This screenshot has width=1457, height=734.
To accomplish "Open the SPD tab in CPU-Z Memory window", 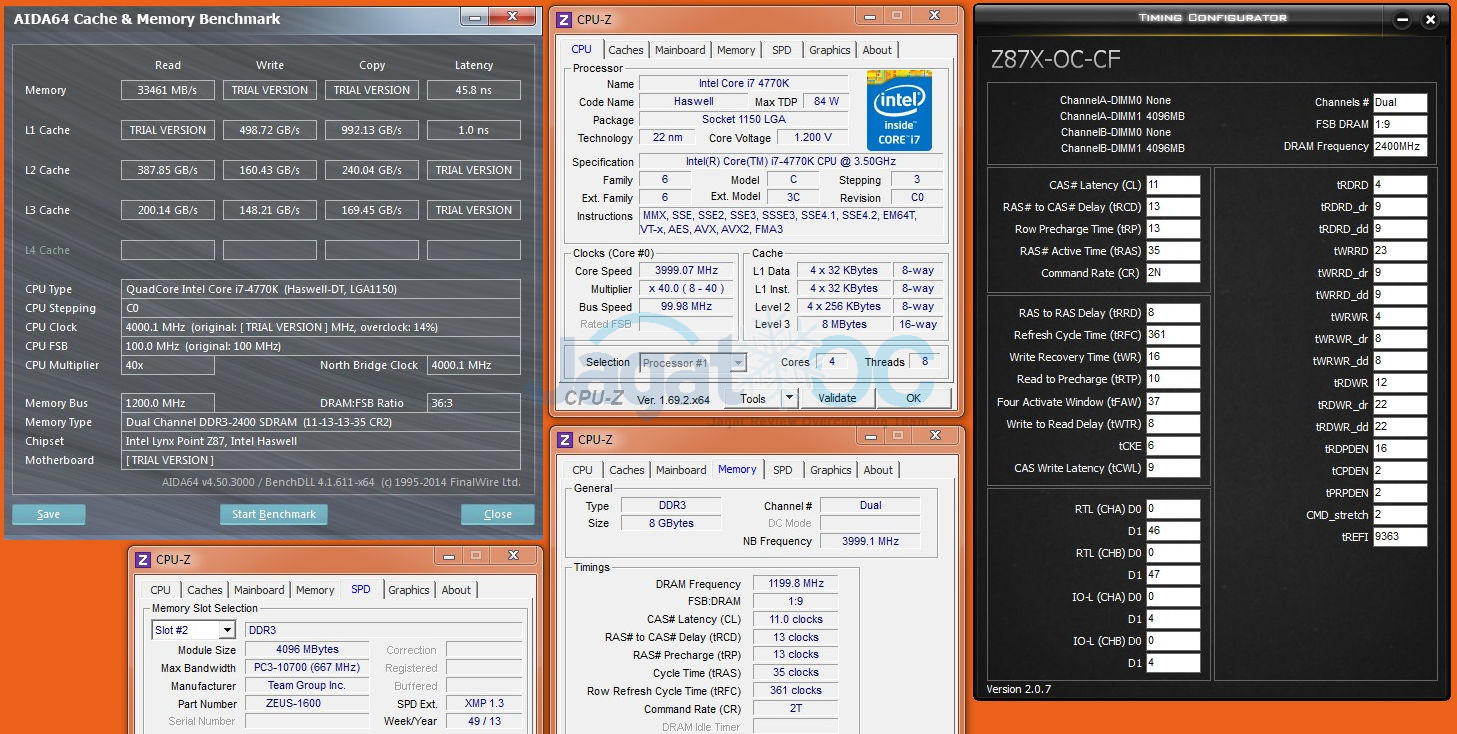I will point(783,470).
